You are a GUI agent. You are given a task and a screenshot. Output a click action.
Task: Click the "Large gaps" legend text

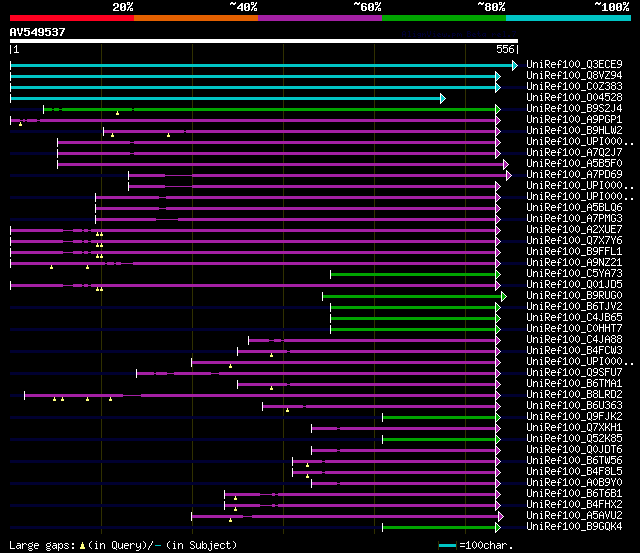point(42,546)
